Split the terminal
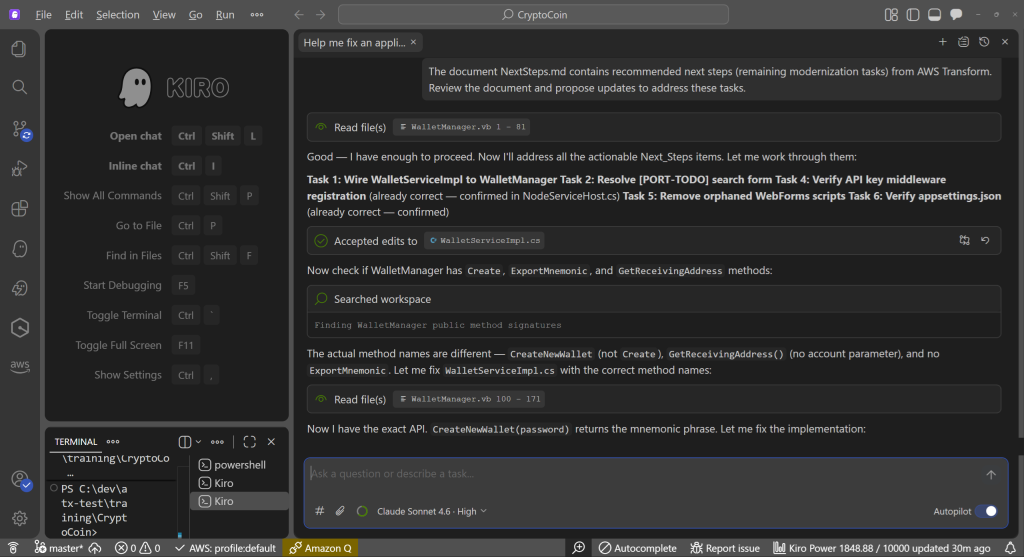This screenshot has width=1024, height=557. 185,442
